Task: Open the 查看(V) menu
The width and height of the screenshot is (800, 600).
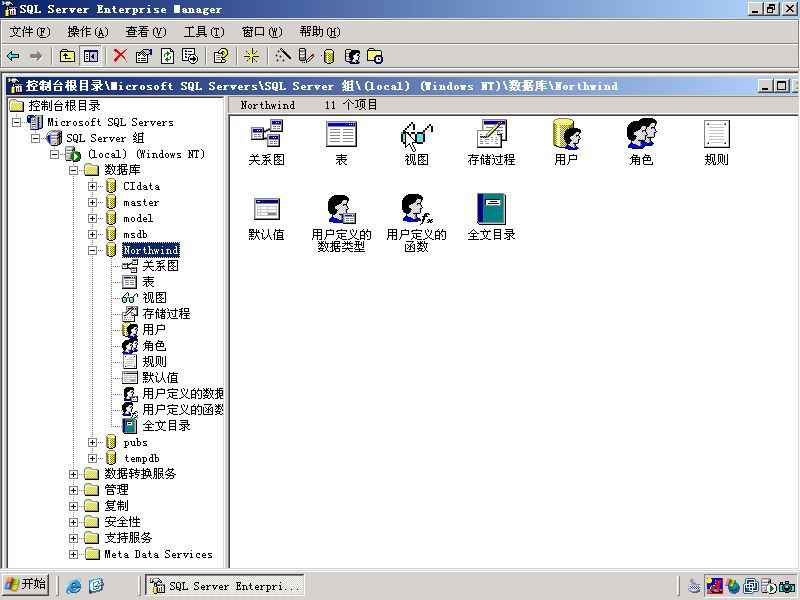Action: (x=146, y=32)
